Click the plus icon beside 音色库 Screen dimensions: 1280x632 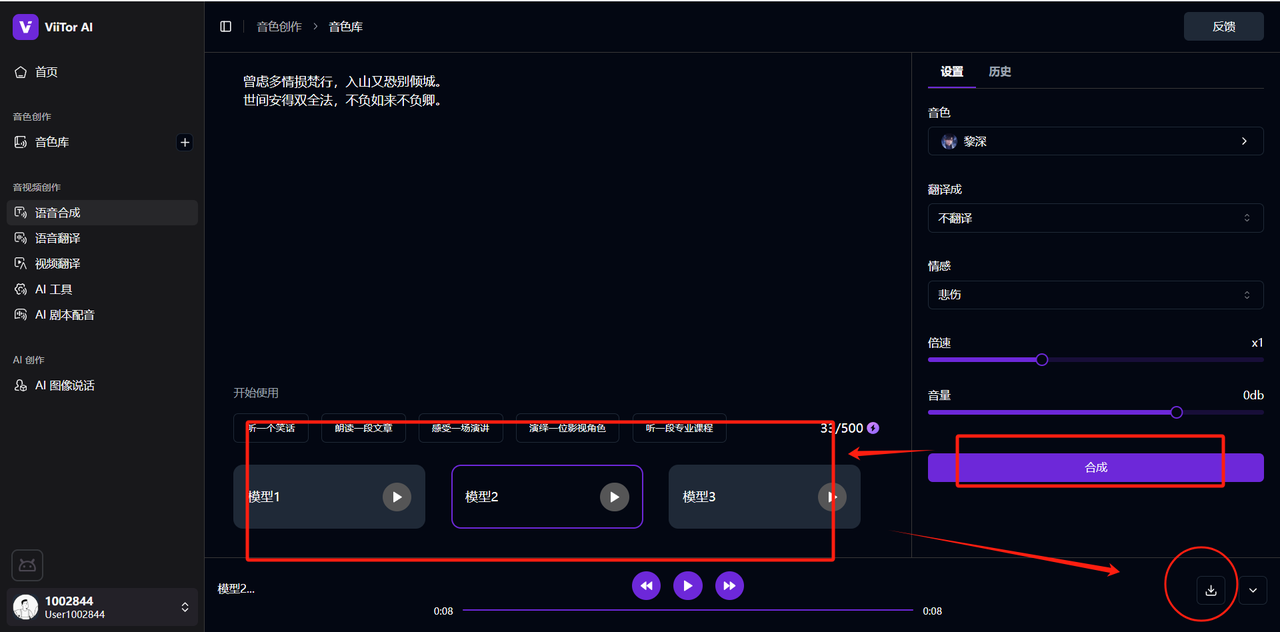pos(184,142)
